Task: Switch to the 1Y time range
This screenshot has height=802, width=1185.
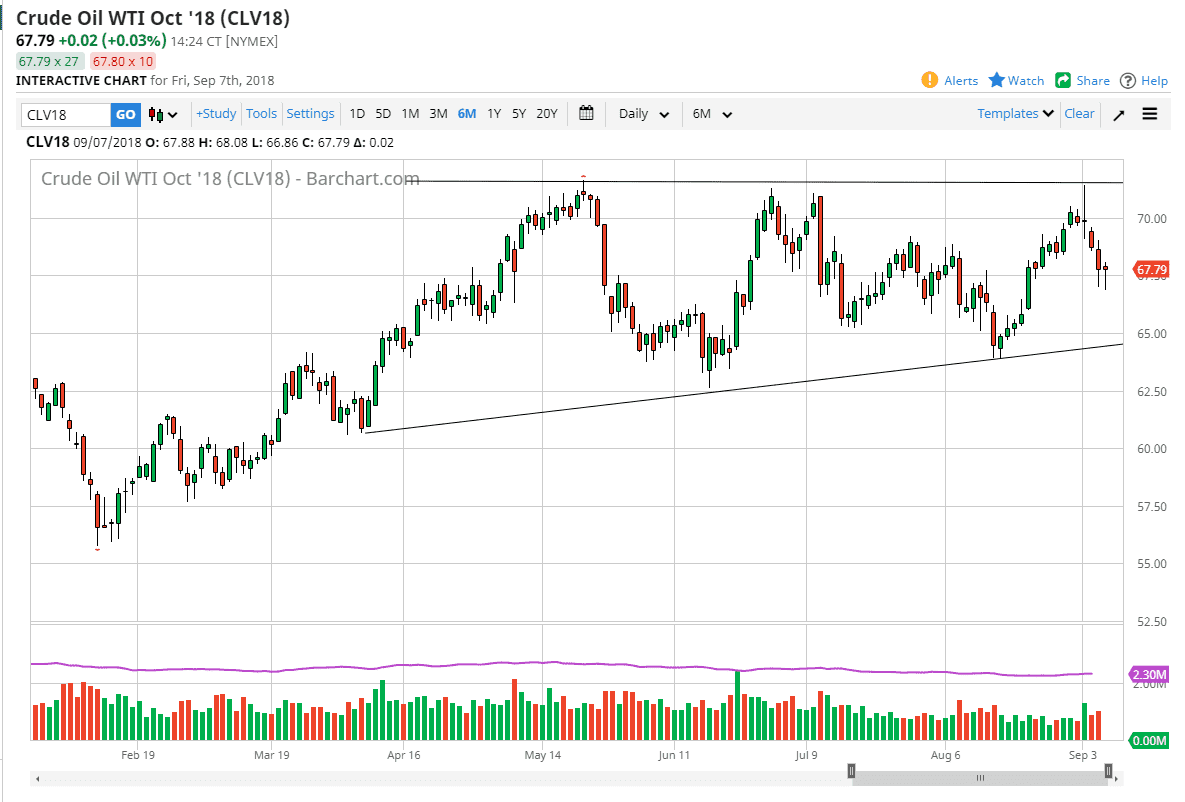Action: click(494, 113)
